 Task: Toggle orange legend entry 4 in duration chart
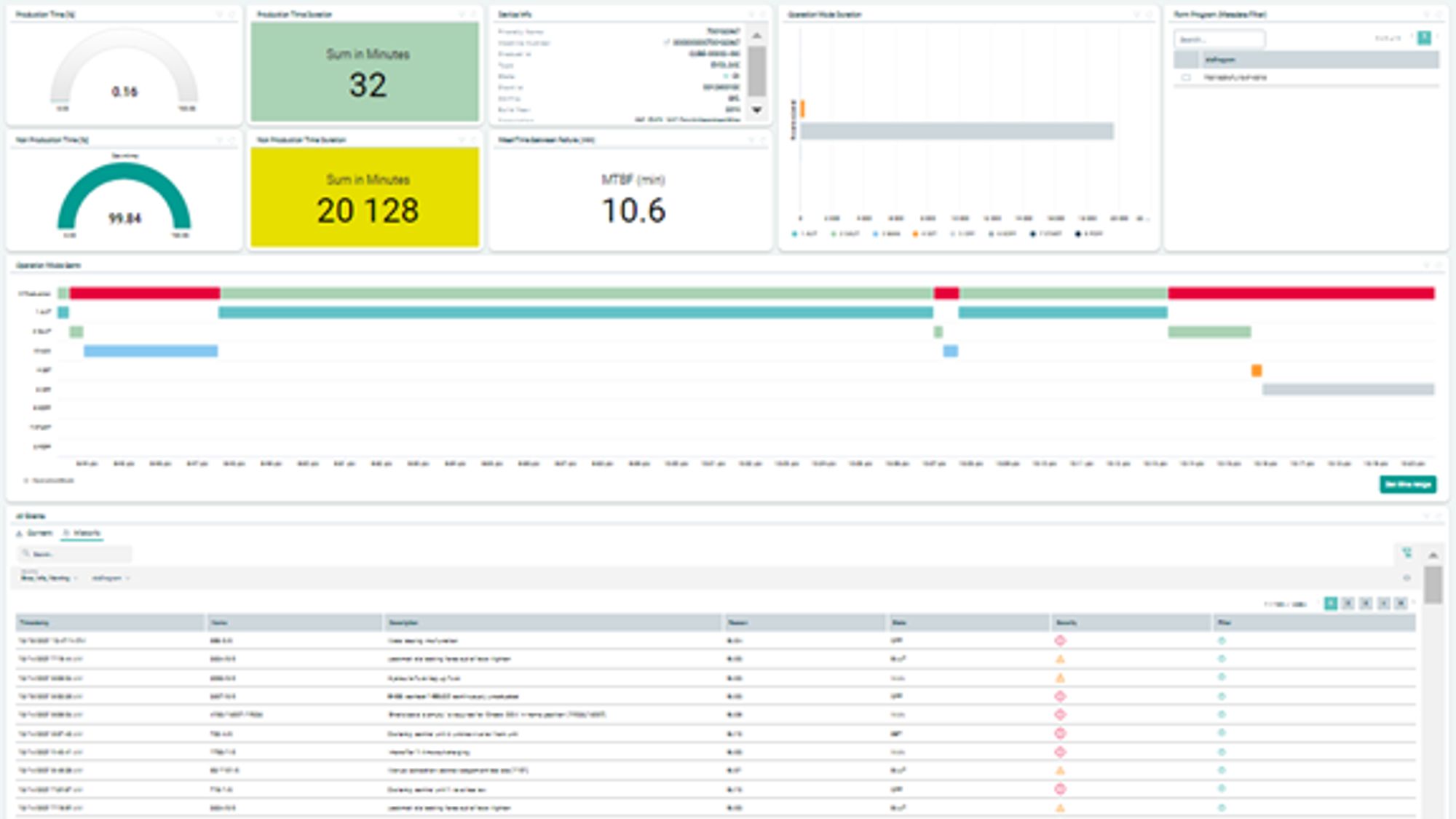tap(925, 234)
